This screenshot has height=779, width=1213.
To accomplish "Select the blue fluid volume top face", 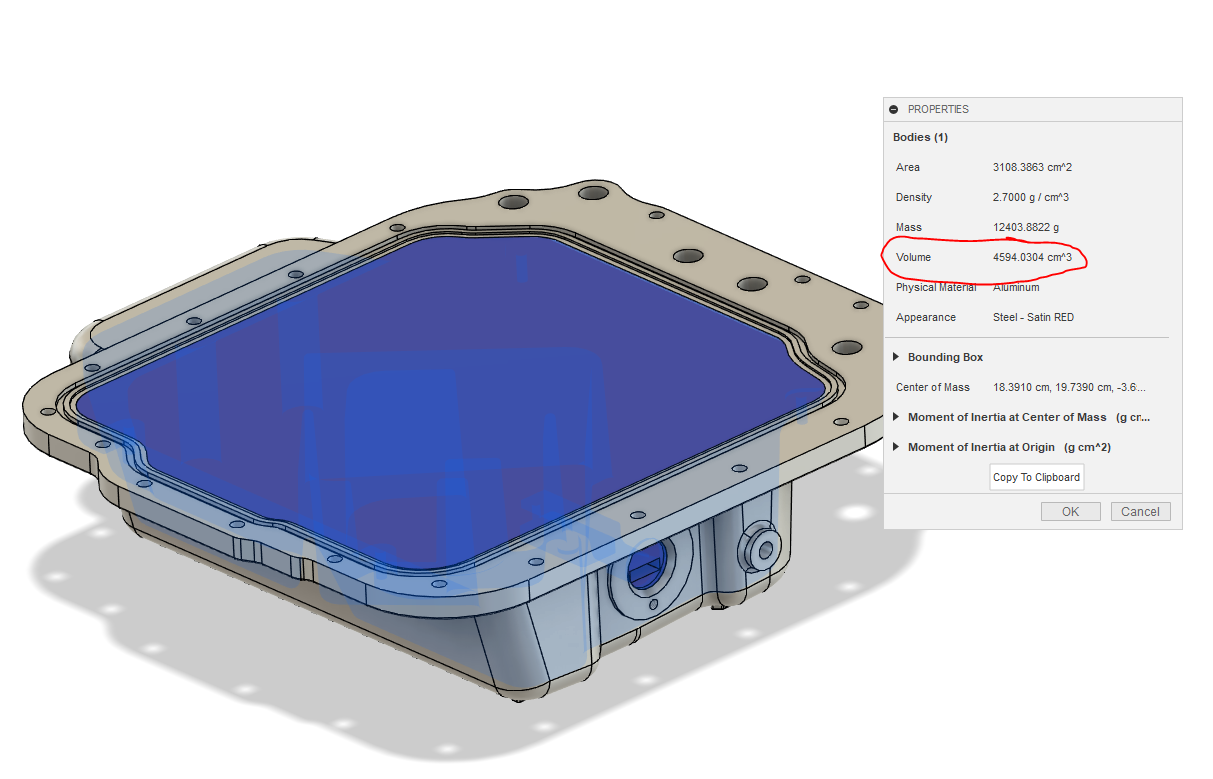I will pyautogui.click(x=450, y=340).
